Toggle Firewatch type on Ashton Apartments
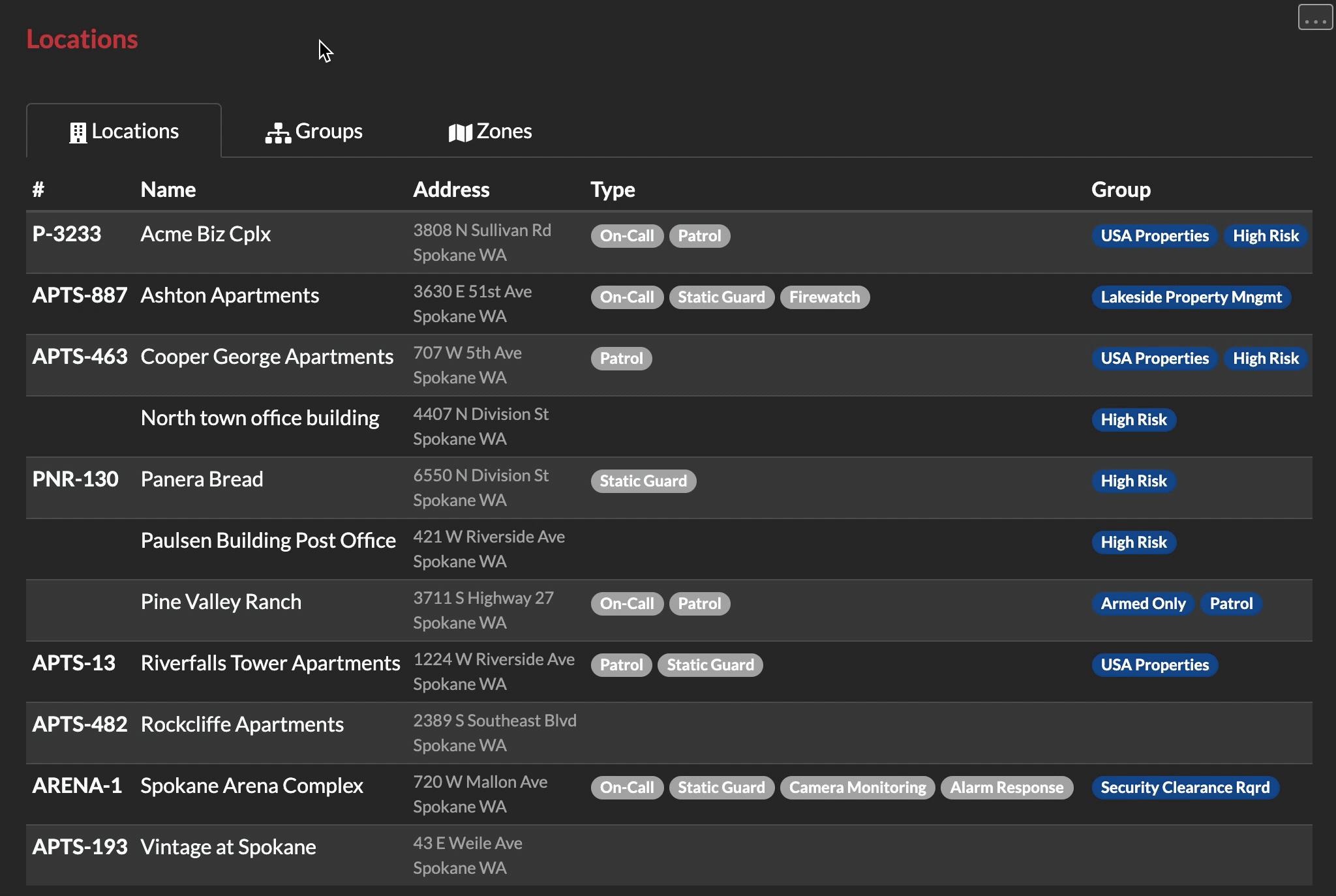 pyautogui.click(x=824, y=296)
